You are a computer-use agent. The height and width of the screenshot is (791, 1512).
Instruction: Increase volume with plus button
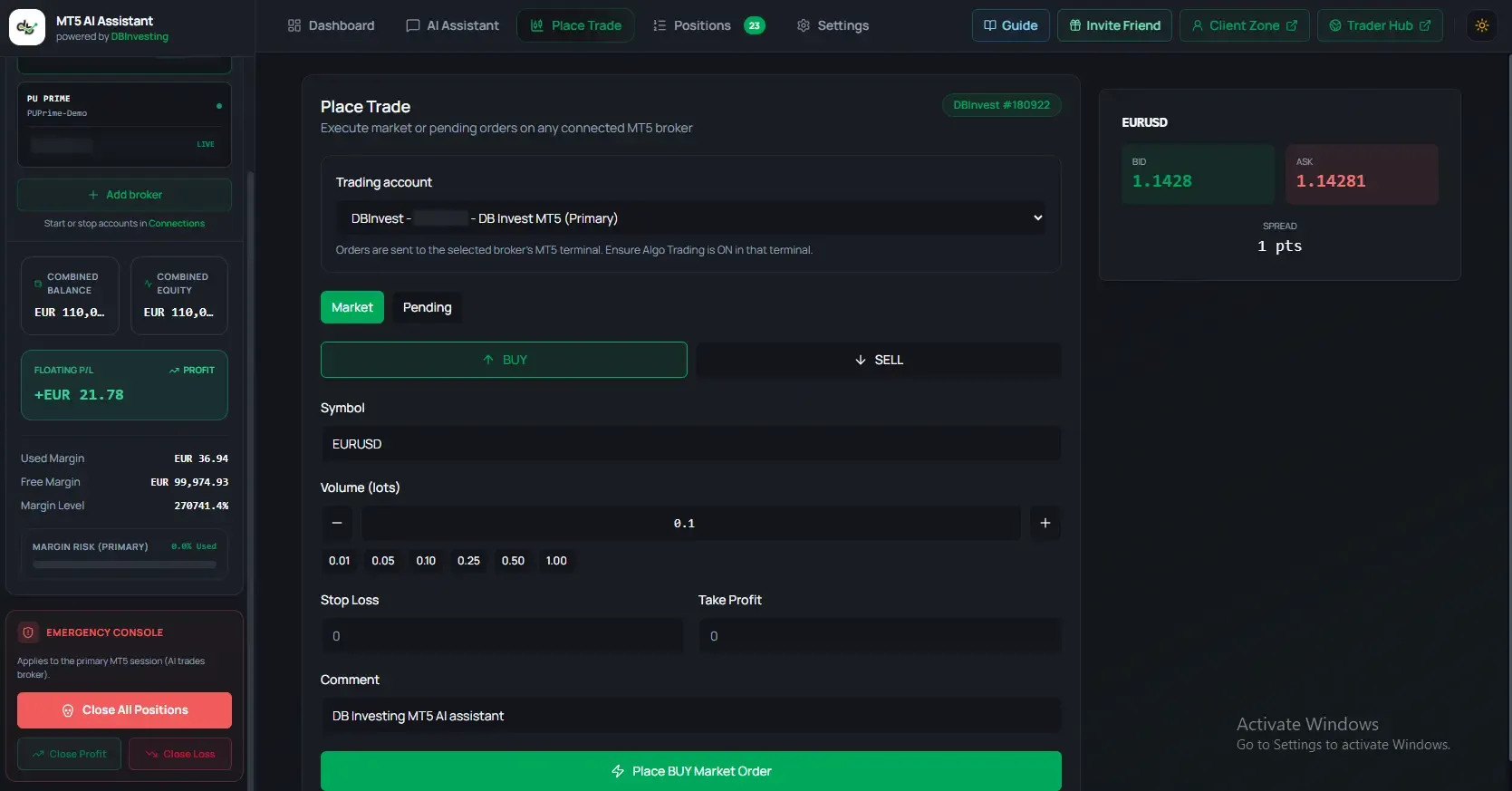click(1045, 523)
